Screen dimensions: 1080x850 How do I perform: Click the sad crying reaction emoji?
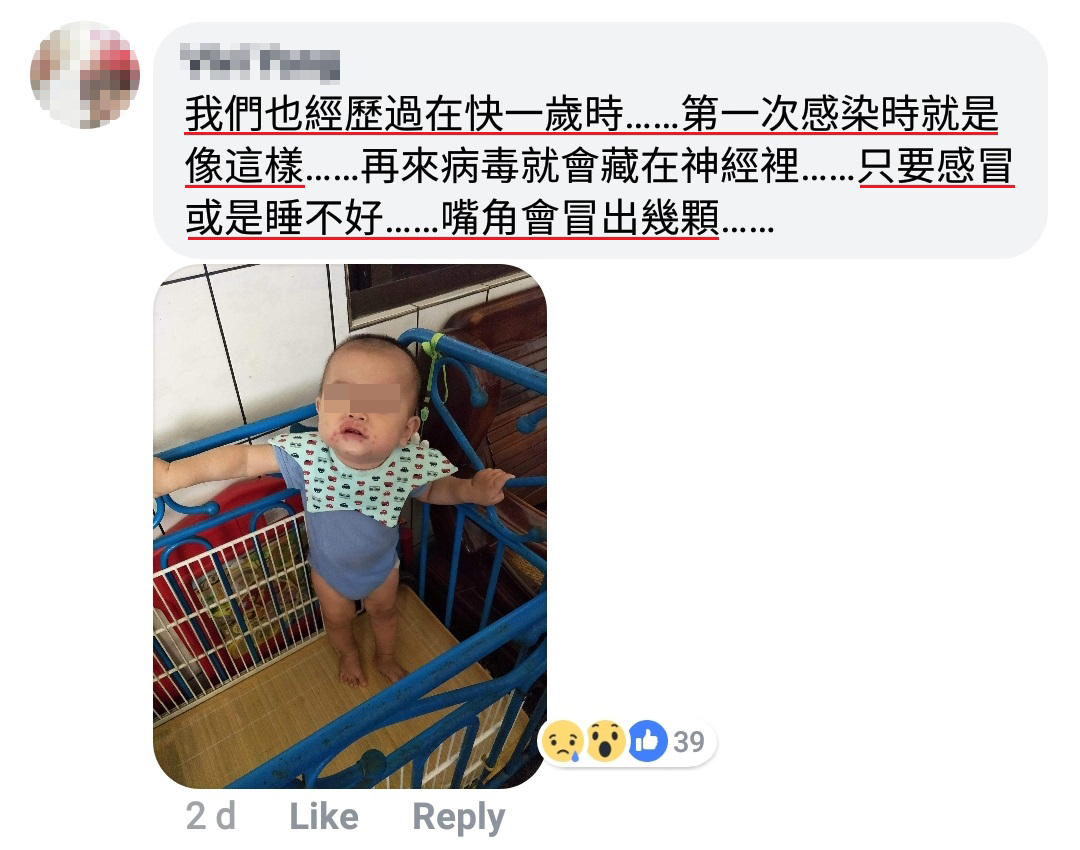tap(563, 741)
